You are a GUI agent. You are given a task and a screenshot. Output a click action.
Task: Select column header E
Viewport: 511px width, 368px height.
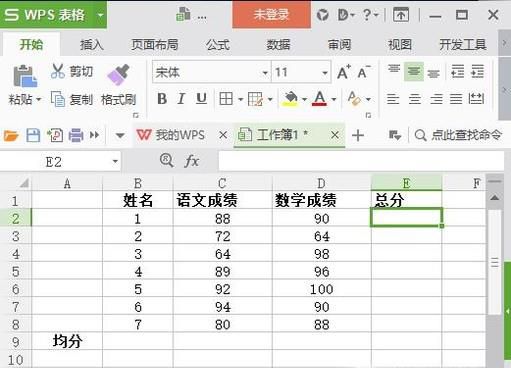pos(407,183)
